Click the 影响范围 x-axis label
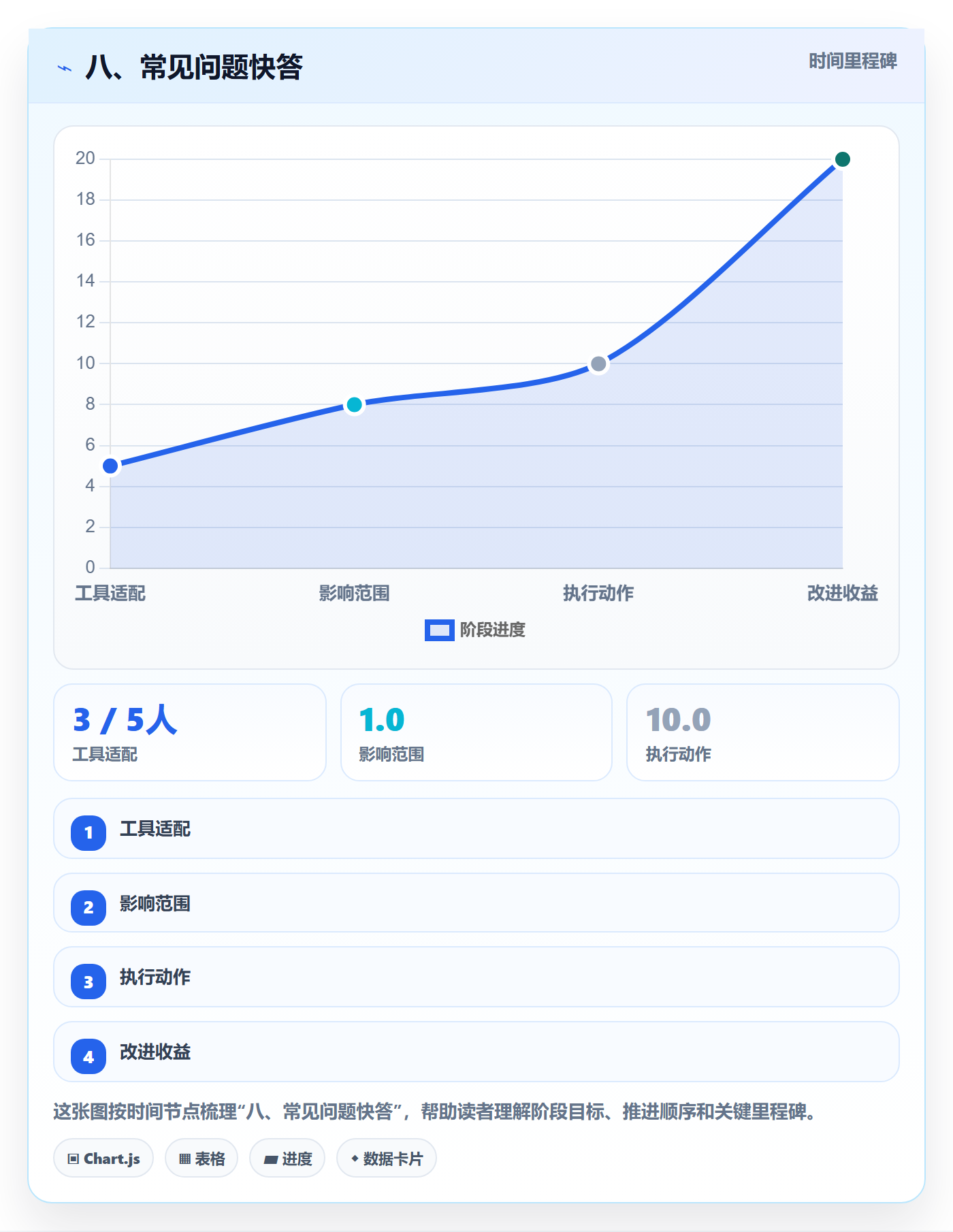This screenshot has height=1232, width=953. [x=354, y=594]
